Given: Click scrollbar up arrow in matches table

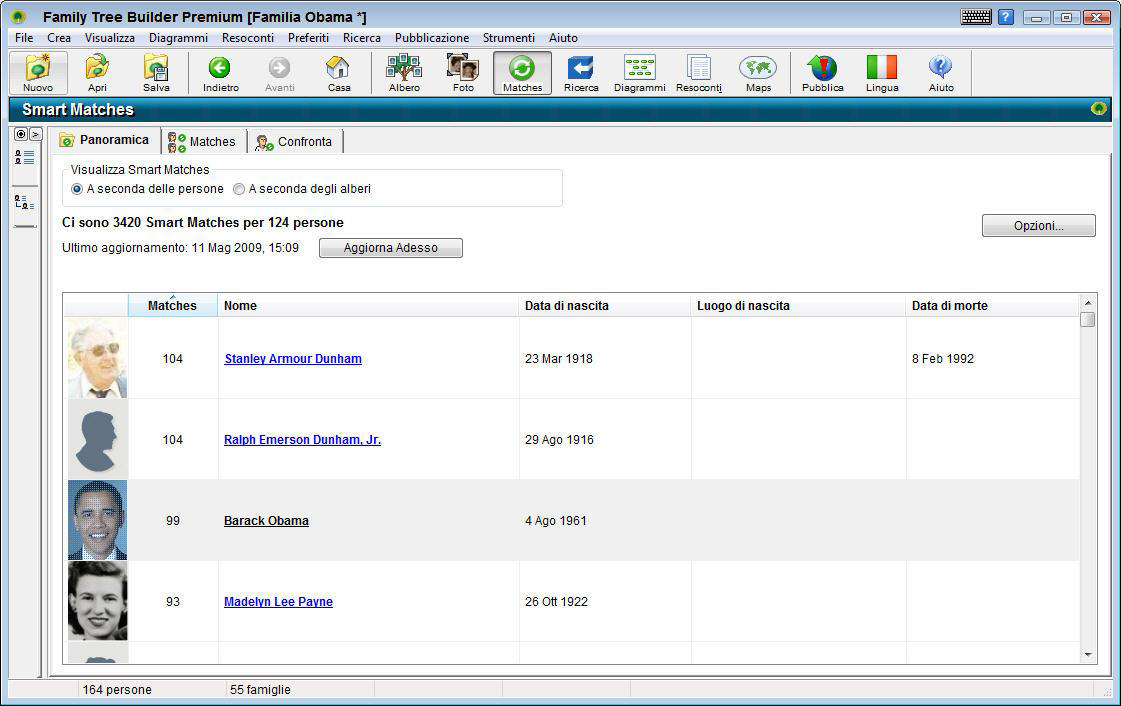Looking at the screenshot, I should point(1087,302).
